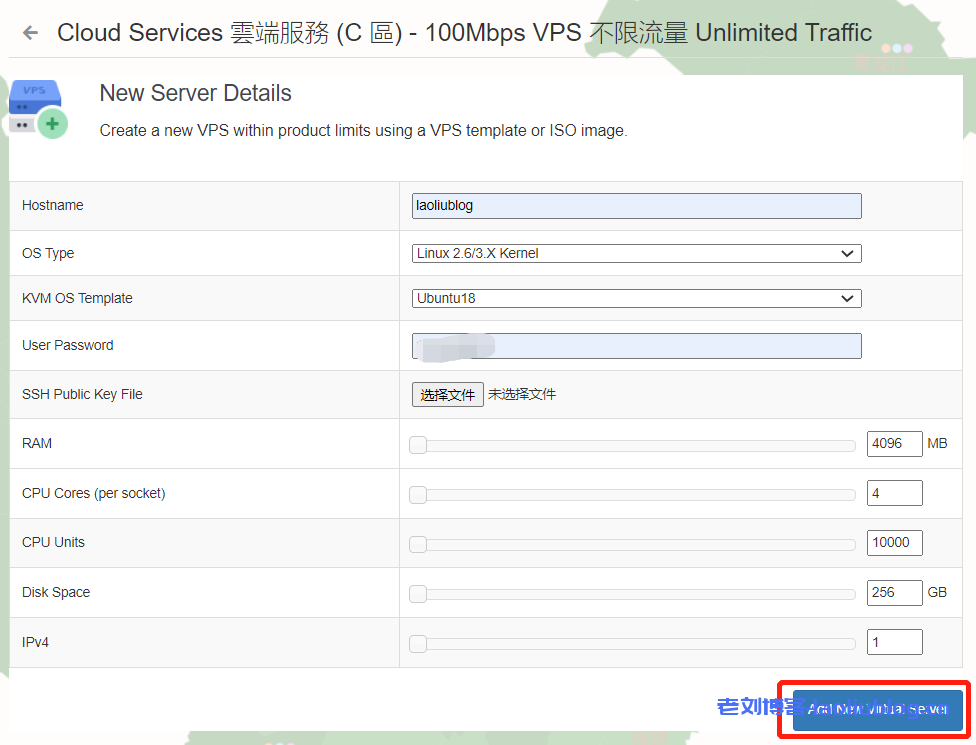Click the VPS server plus icon
The image size is (976, 745).
[x=37, y=108]
